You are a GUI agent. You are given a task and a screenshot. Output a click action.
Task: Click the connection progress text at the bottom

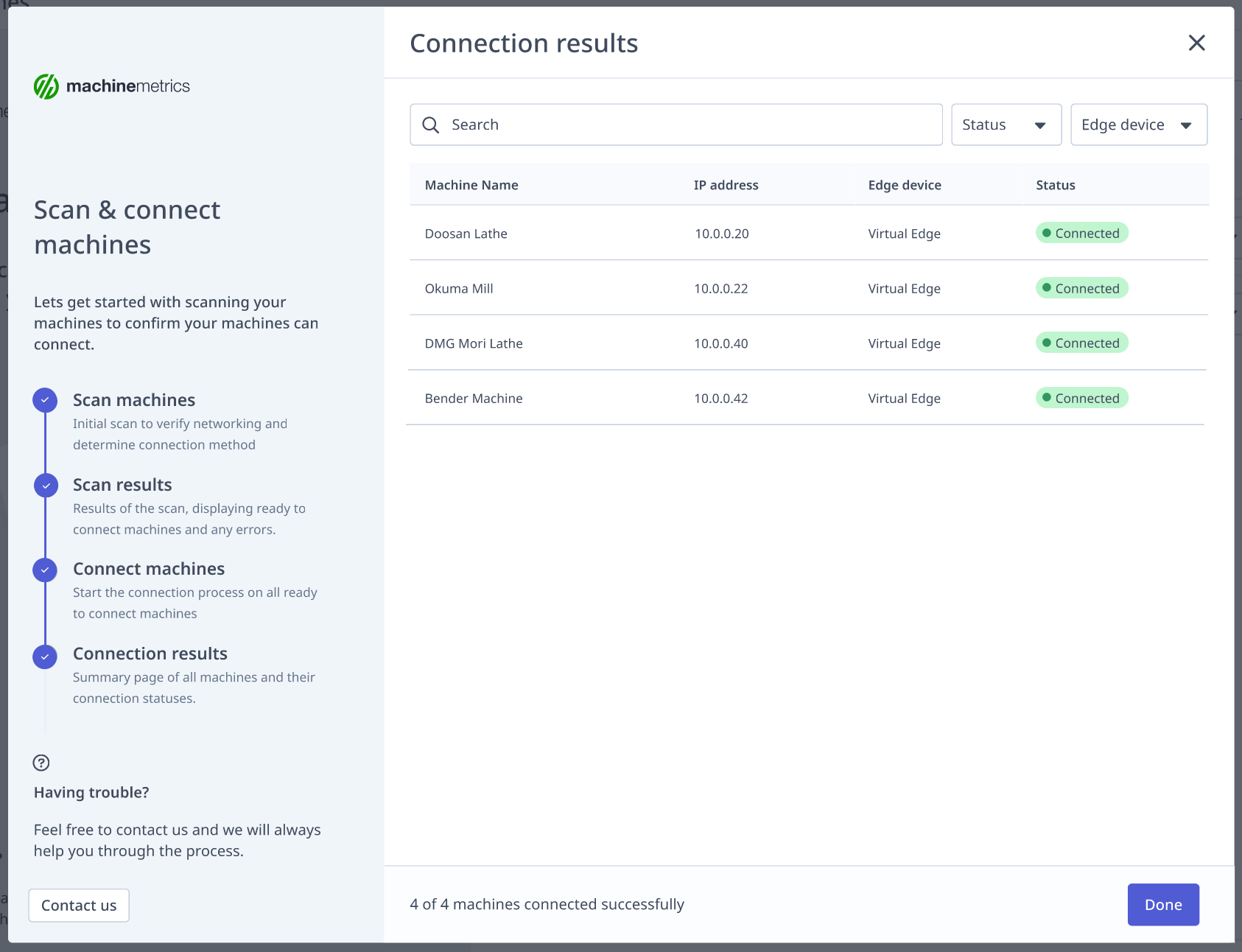tap(546, 904)
